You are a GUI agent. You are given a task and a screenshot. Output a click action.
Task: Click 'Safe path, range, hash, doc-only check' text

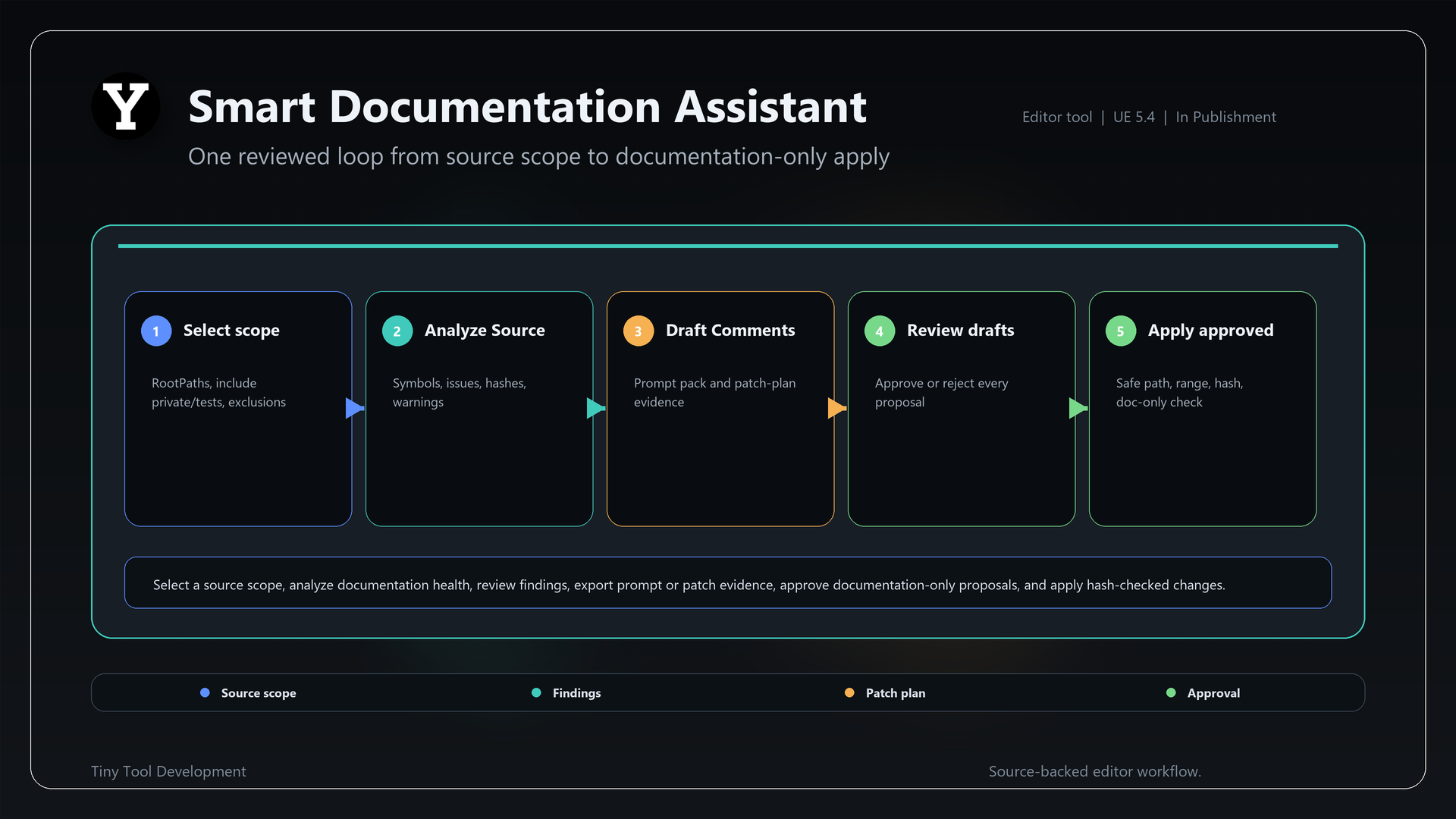[x=1179, y=393]
